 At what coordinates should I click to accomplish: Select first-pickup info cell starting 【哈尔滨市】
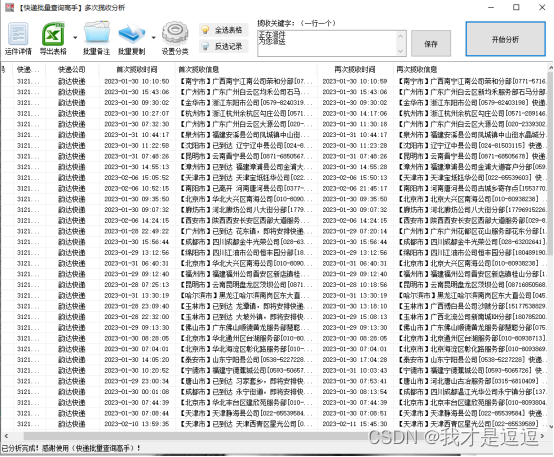(246, 295)
